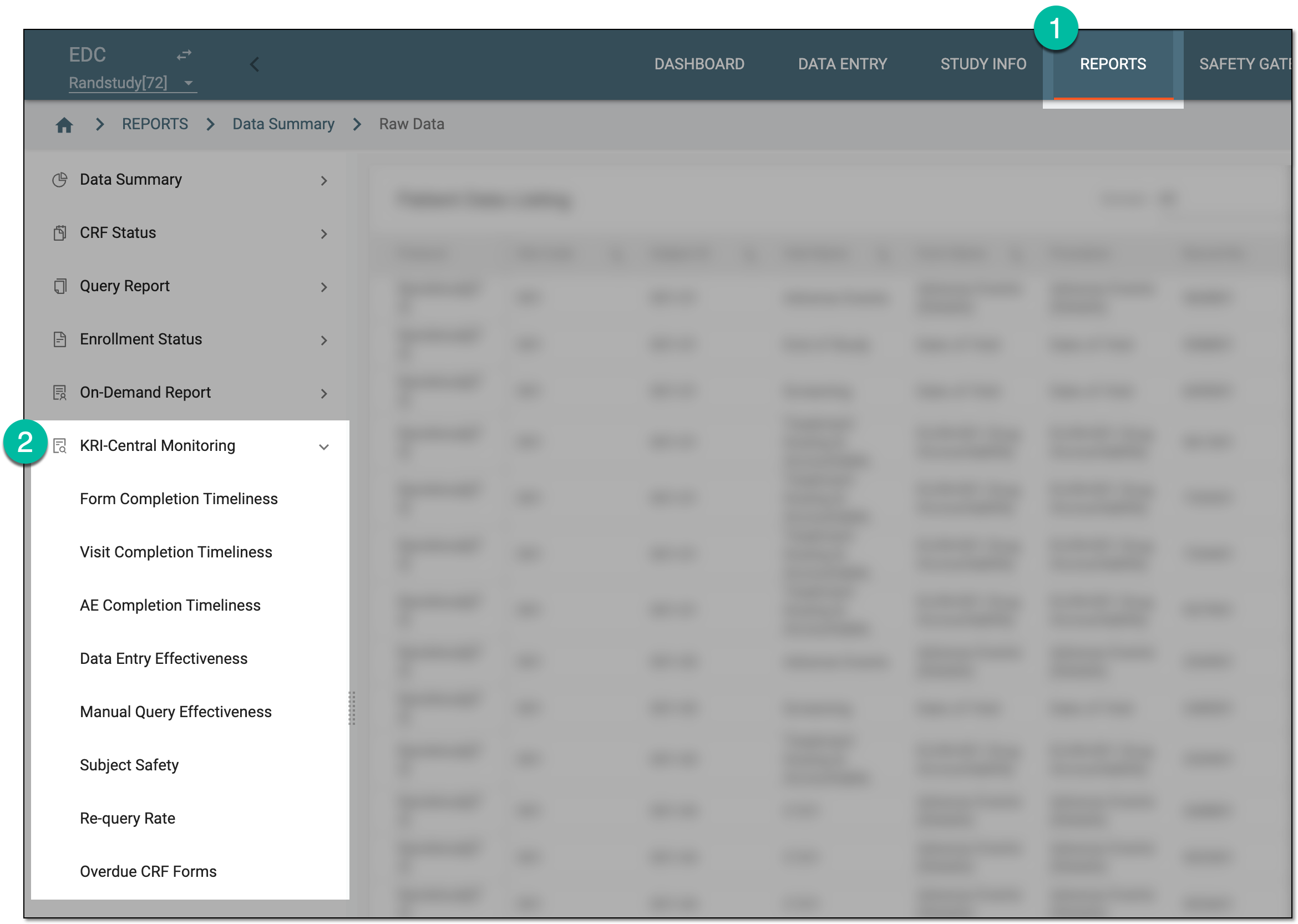
Task: Open the DATA ENTRY tab
Action: tap(842, 64)
